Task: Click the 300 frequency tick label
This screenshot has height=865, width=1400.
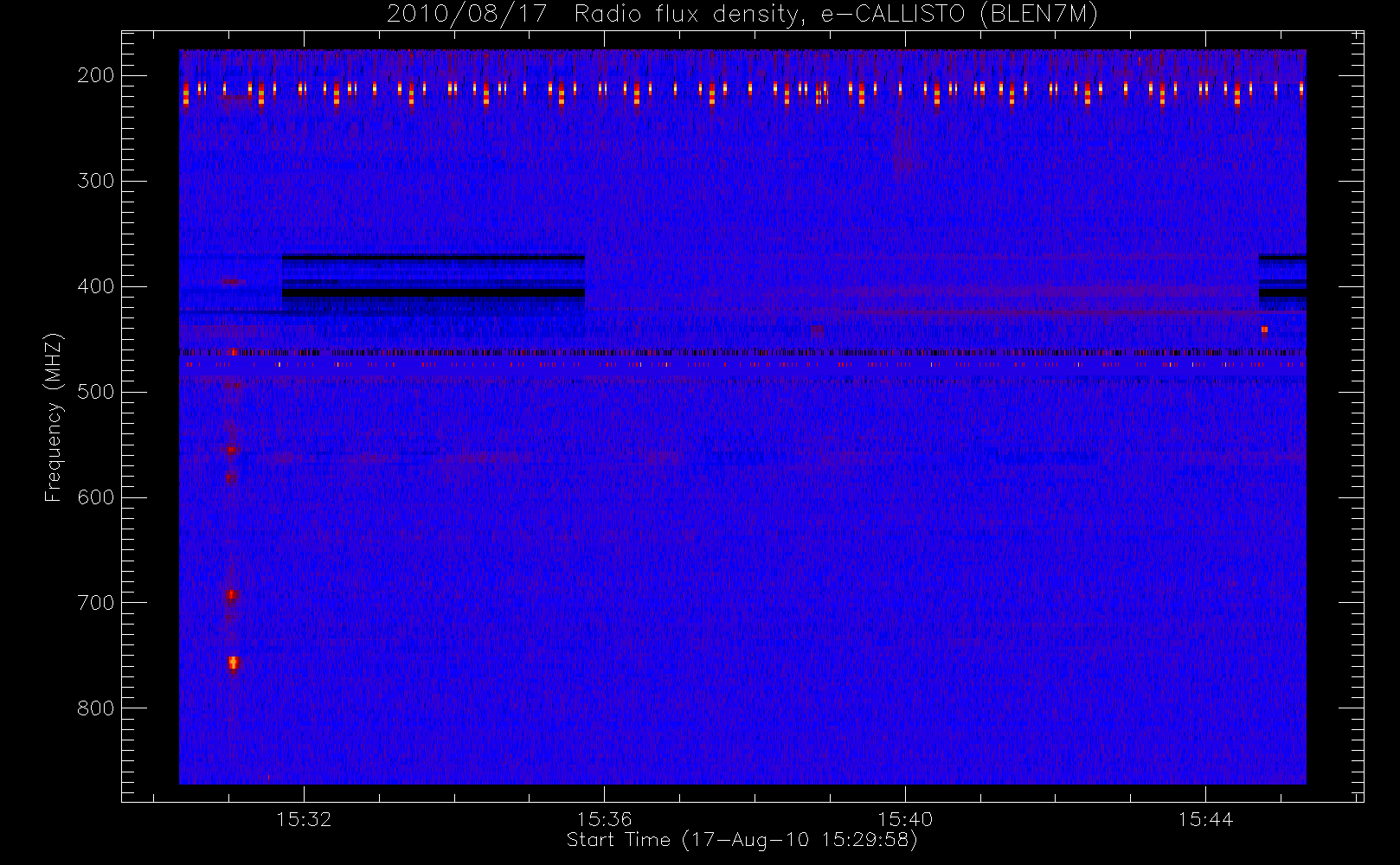Action: coord(96,181)
